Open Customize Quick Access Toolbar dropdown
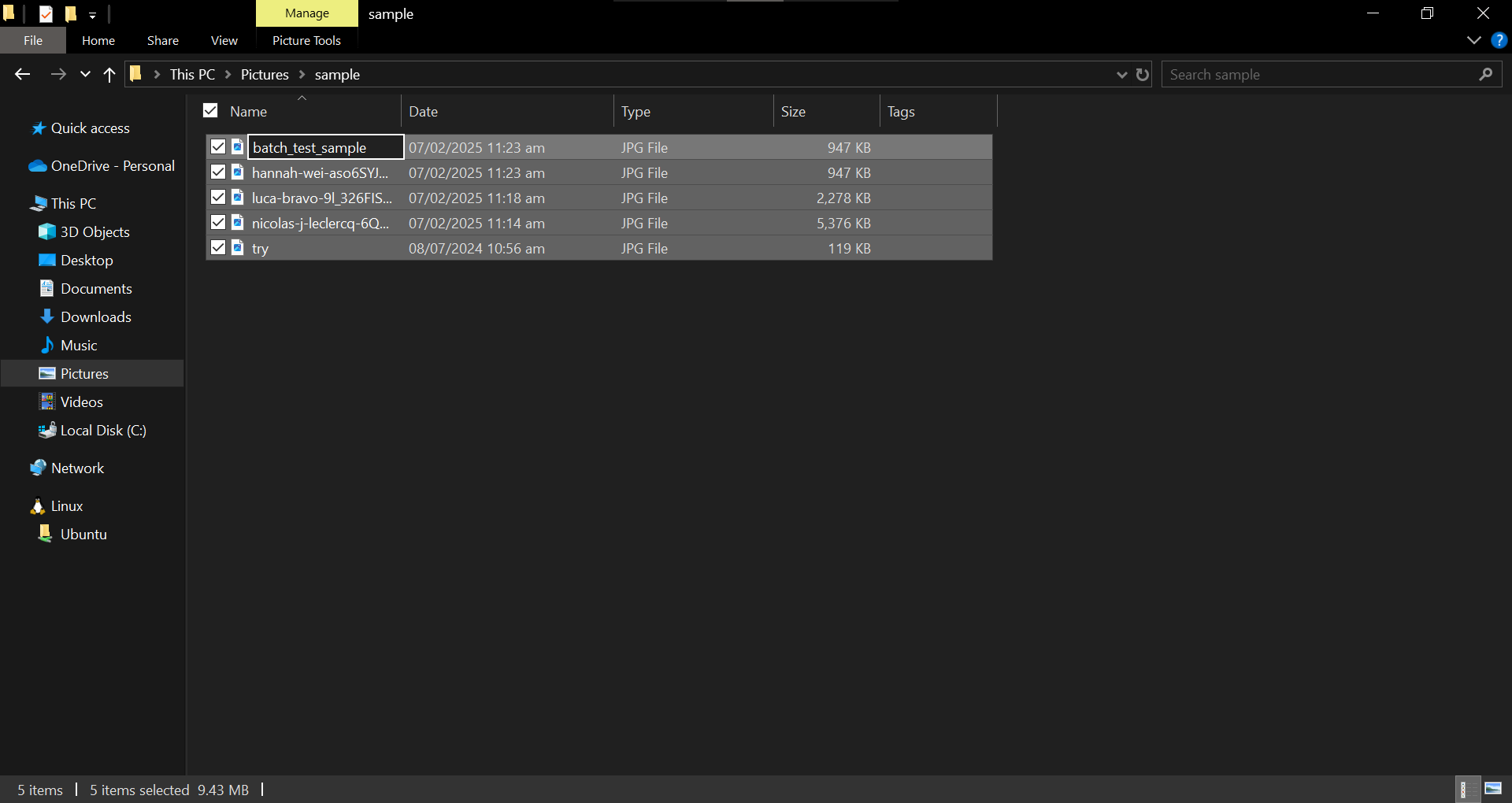 click(92, 15)
